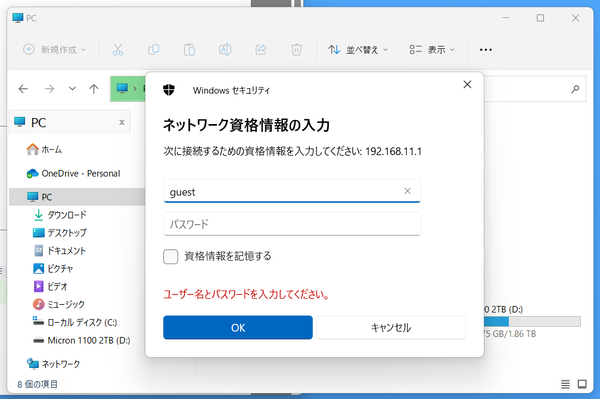Click the Cut scissors icon in toolbar
Image resolution: width=600 pixels, height=399 pixels.
pos(118,50)
